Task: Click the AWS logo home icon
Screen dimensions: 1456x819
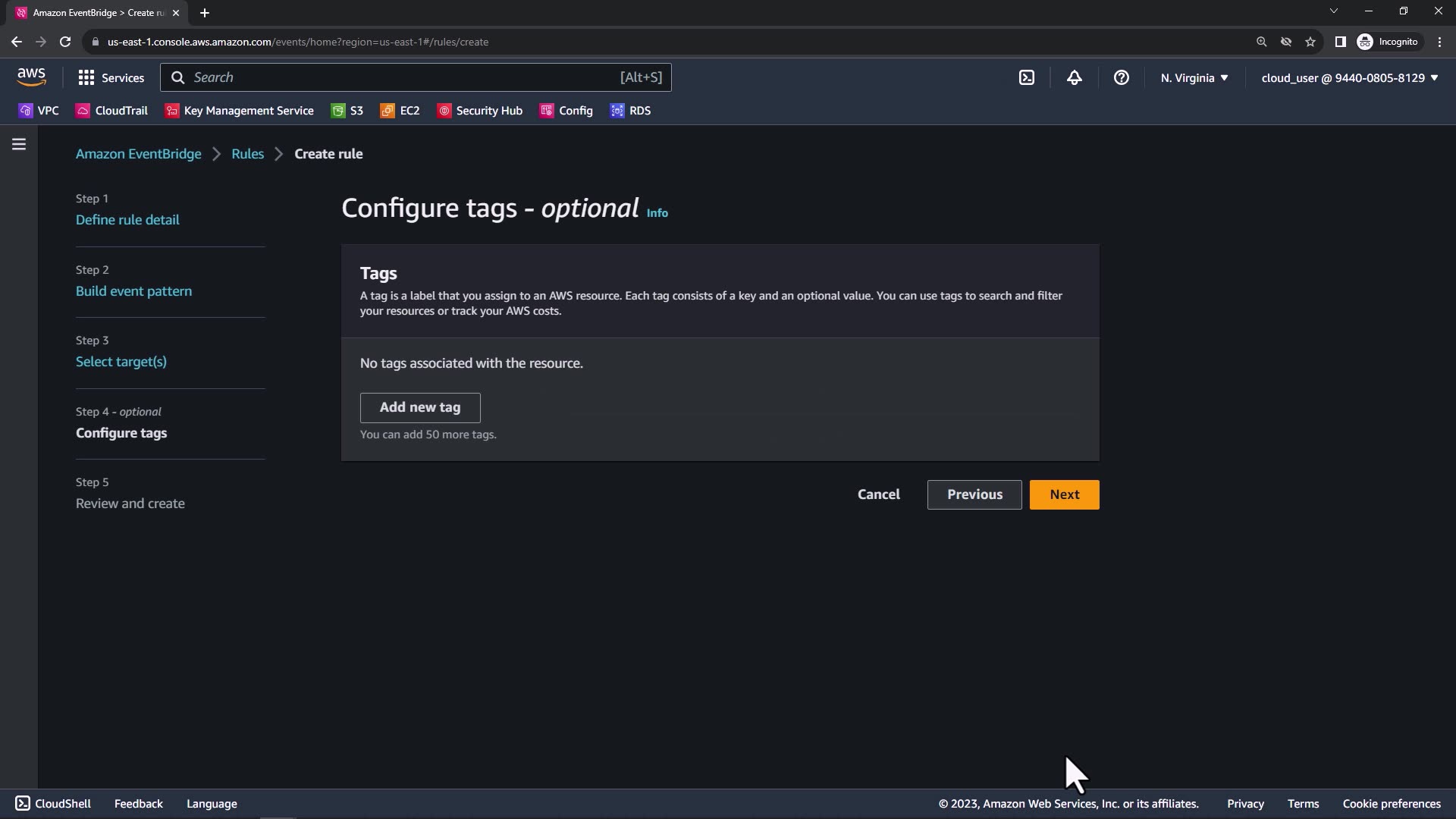Action: pos(31,77)
